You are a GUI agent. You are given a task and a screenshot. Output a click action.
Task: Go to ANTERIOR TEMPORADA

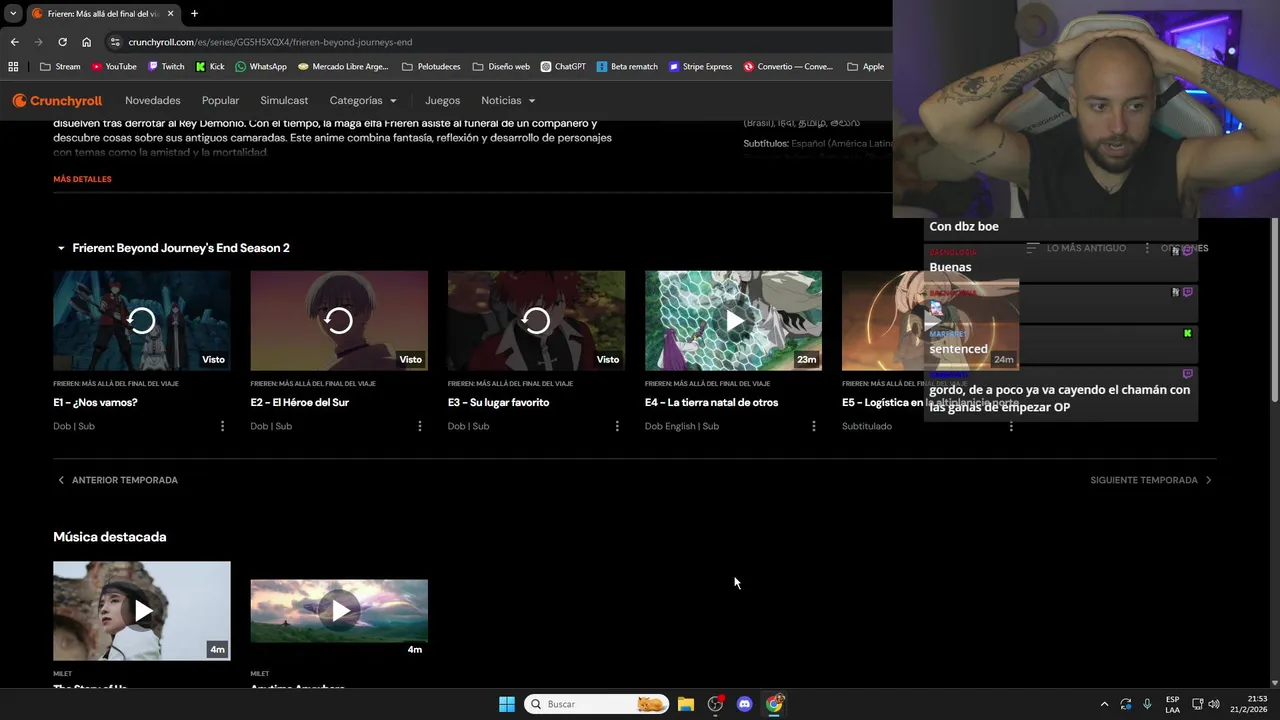click(117, 480)
